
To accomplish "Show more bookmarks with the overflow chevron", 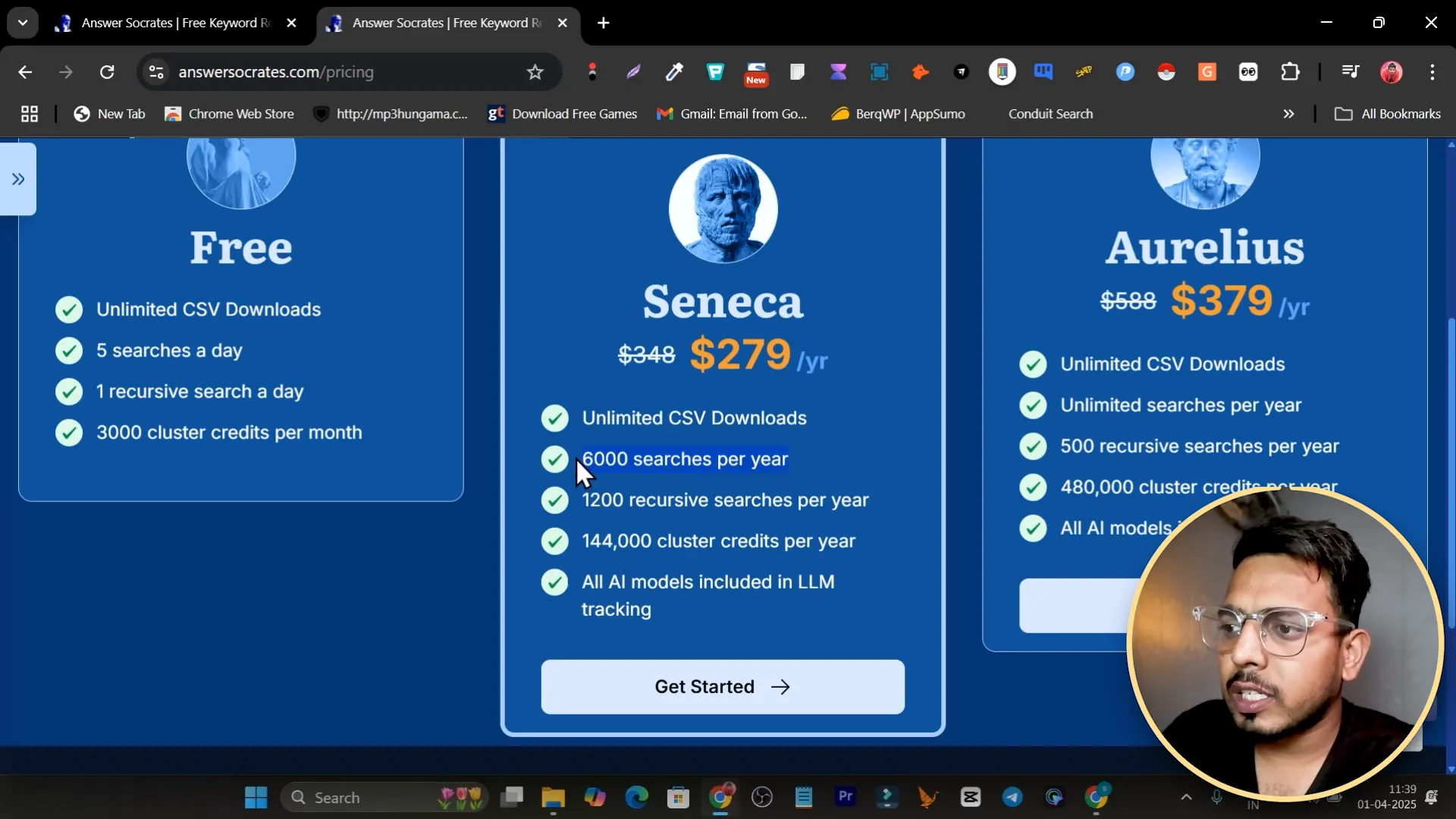I will coord(1288,114).
